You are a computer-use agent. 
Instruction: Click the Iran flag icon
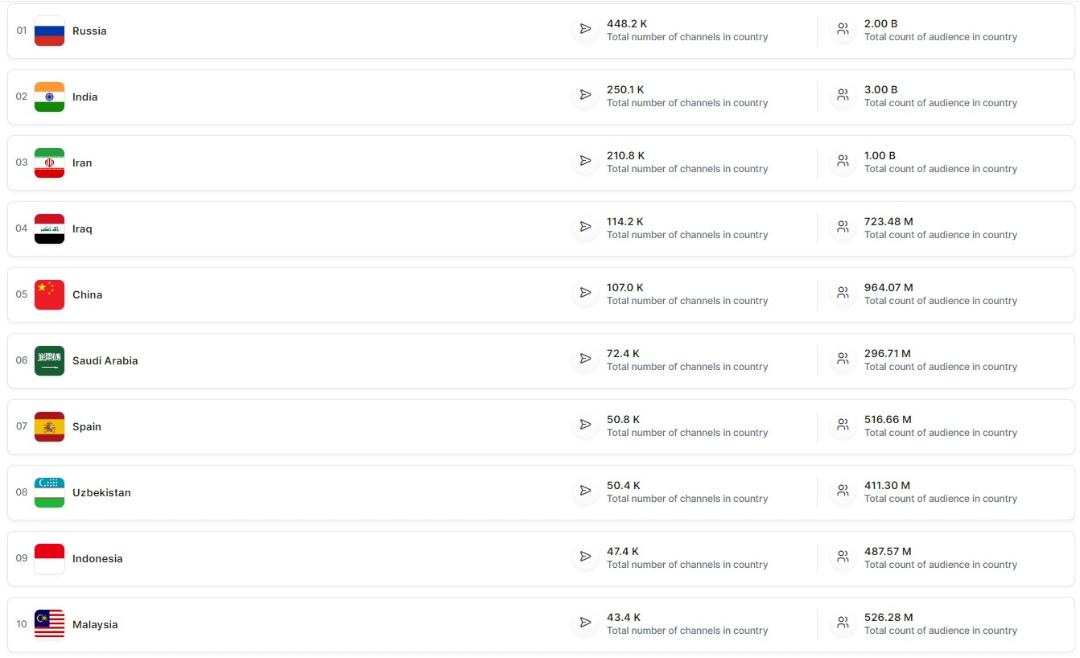pyautogui.click(x=49, y=163)
